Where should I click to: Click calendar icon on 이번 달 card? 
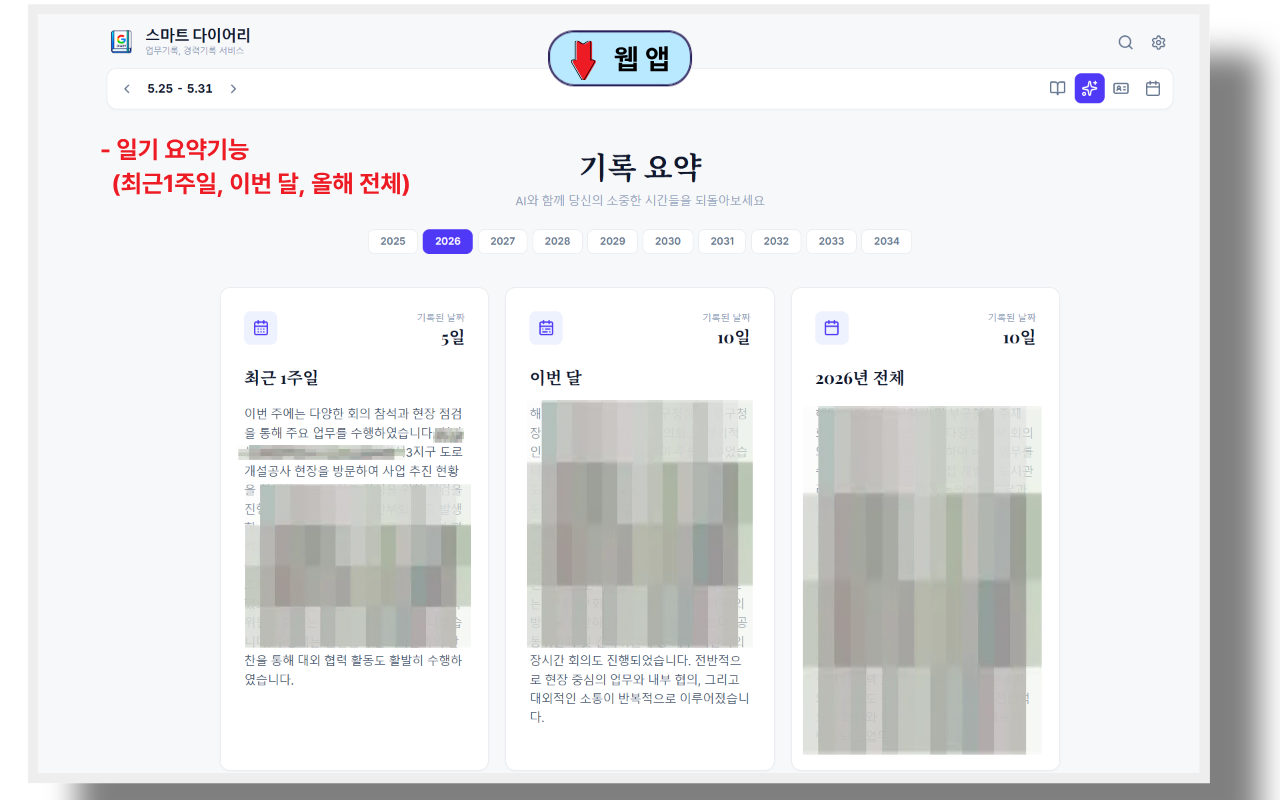click(546, 328)
